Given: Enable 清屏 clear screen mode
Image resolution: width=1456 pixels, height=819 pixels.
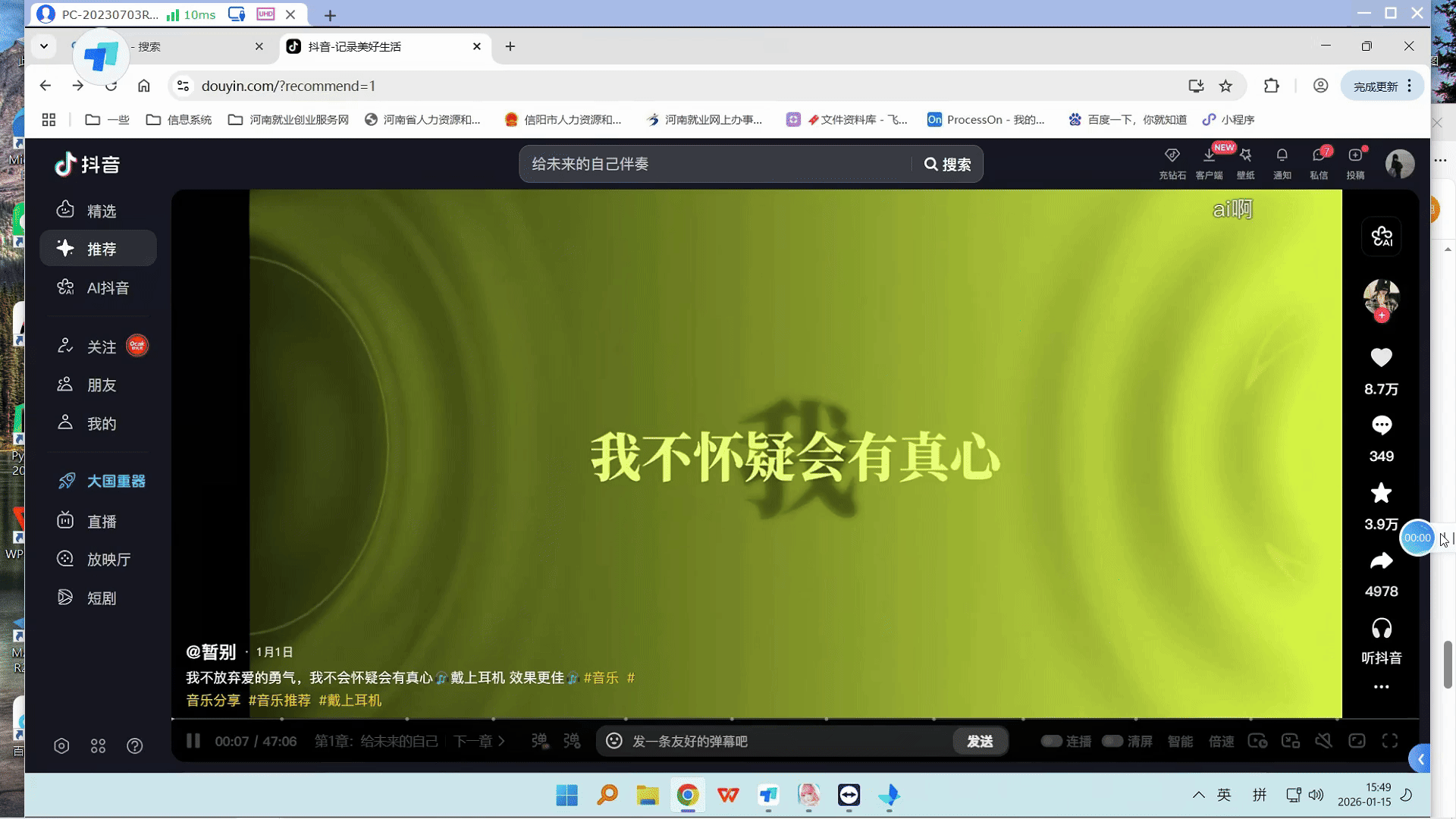Looking at the screenshot, I should [x=1113, y=741].
